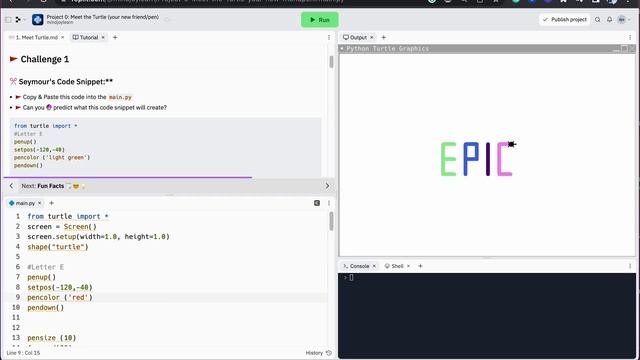Switch to the Shell tab
640x360 pixels.
(x=397, y=266)
